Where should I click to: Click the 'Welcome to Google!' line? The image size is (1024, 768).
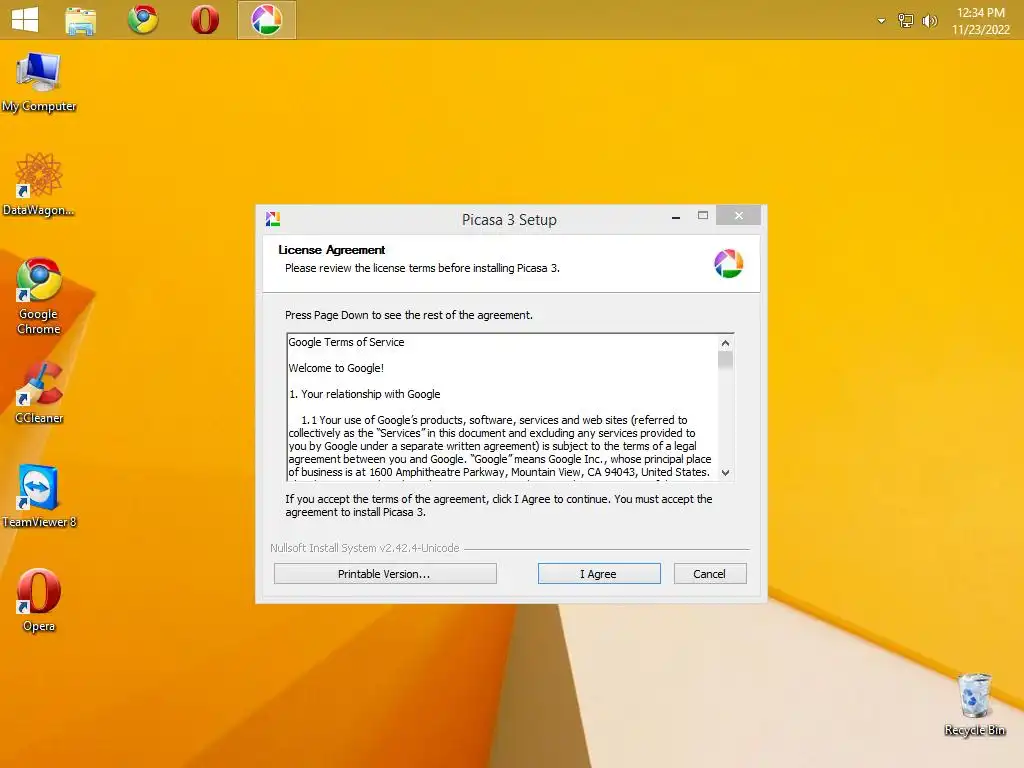(336, 368)
